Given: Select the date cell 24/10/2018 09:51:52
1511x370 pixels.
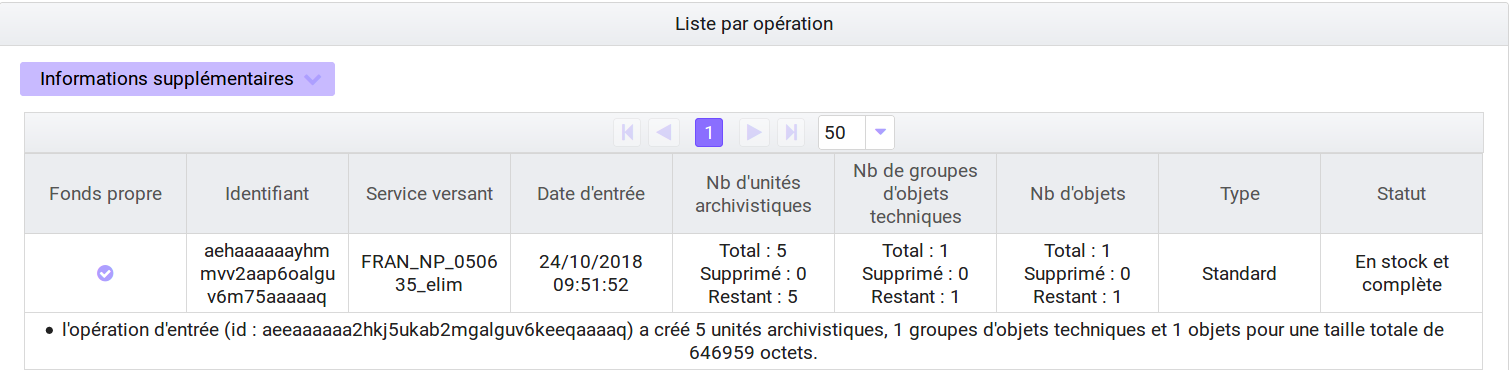Looking at the screenshot, I should [x=591, y=273].
